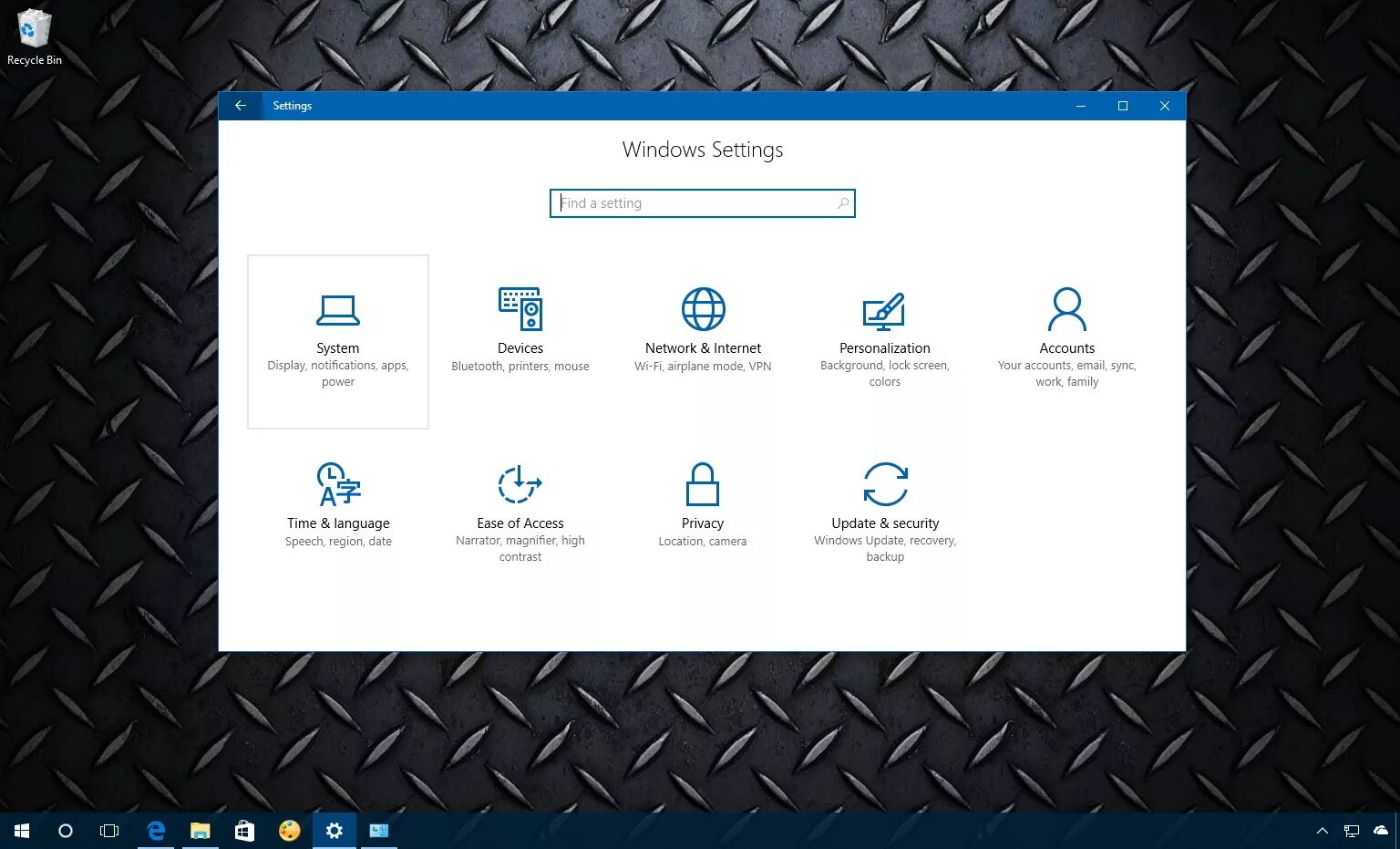Close the Settings window

1165,106
